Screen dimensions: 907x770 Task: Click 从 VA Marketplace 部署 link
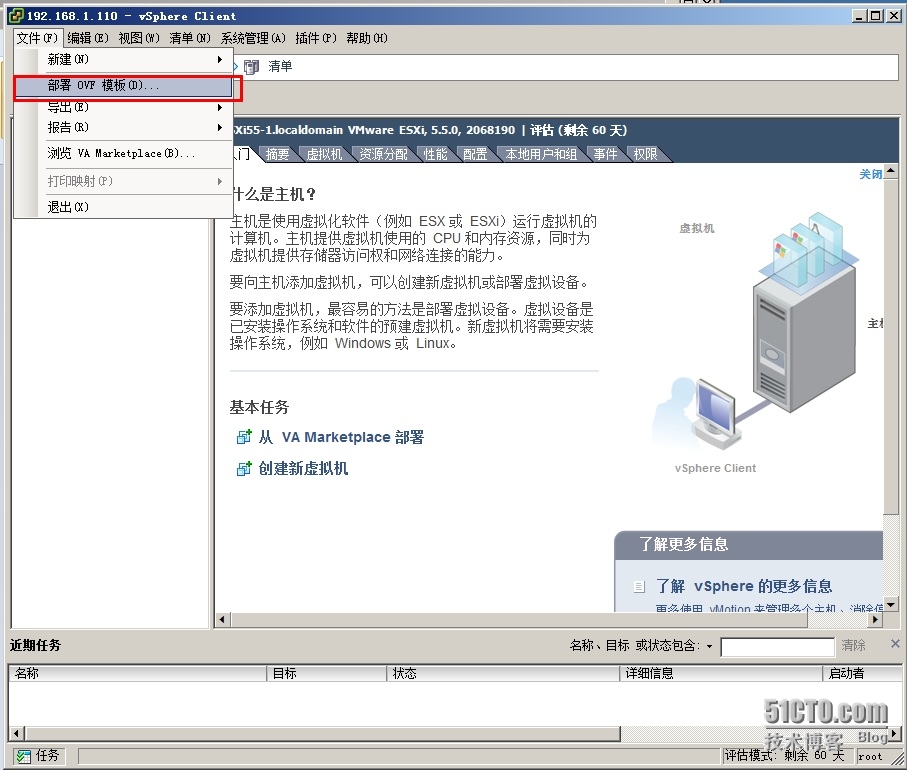click(341, 437)
